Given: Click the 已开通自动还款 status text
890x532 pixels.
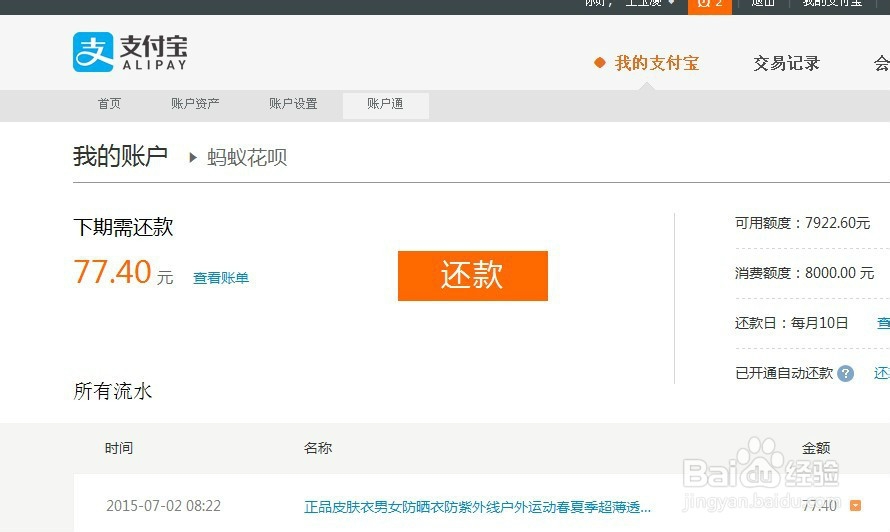Looking at the screenshot, I should pos(784,373).
